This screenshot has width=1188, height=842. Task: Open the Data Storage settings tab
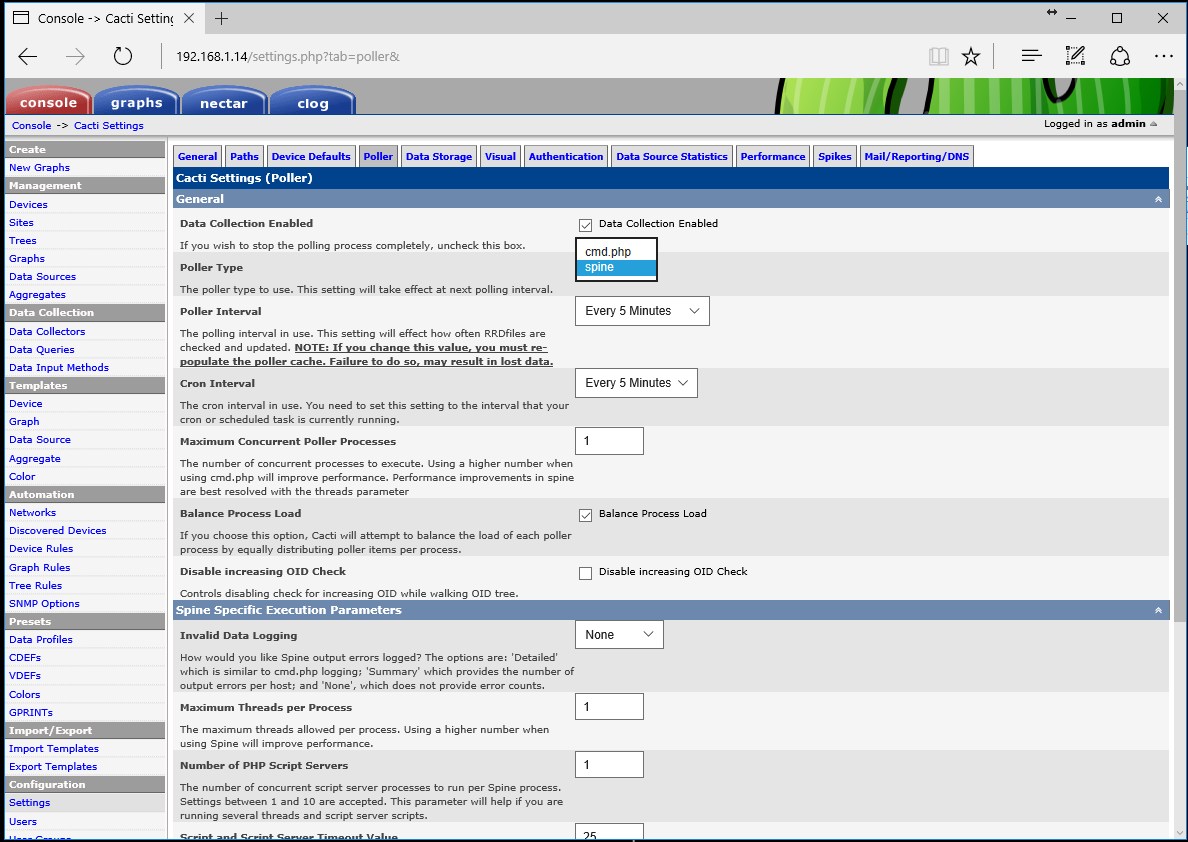(439, 156)
